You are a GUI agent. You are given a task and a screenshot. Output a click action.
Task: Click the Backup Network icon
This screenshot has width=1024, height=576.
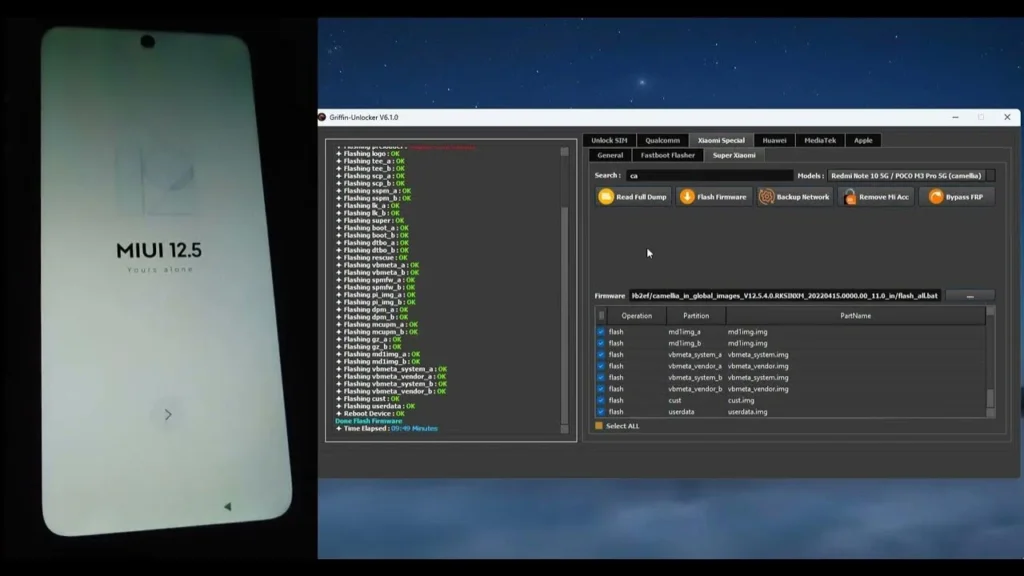[x=767, y=197]
